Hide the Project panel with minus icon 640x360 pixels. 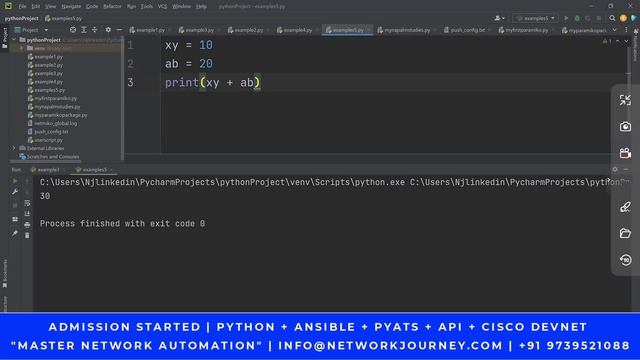click(119, 30)
